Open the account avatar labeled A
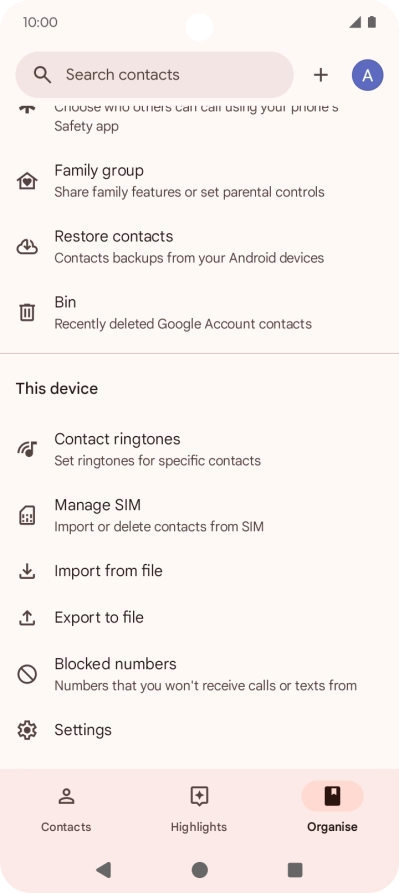 click(x=368, y=75)
